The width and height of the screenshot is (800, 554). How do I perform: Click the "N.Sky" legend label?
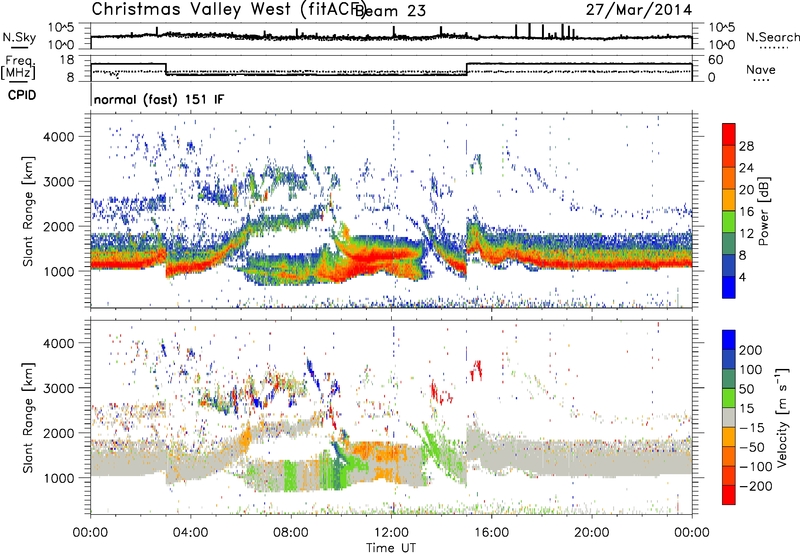pos(19,37)
